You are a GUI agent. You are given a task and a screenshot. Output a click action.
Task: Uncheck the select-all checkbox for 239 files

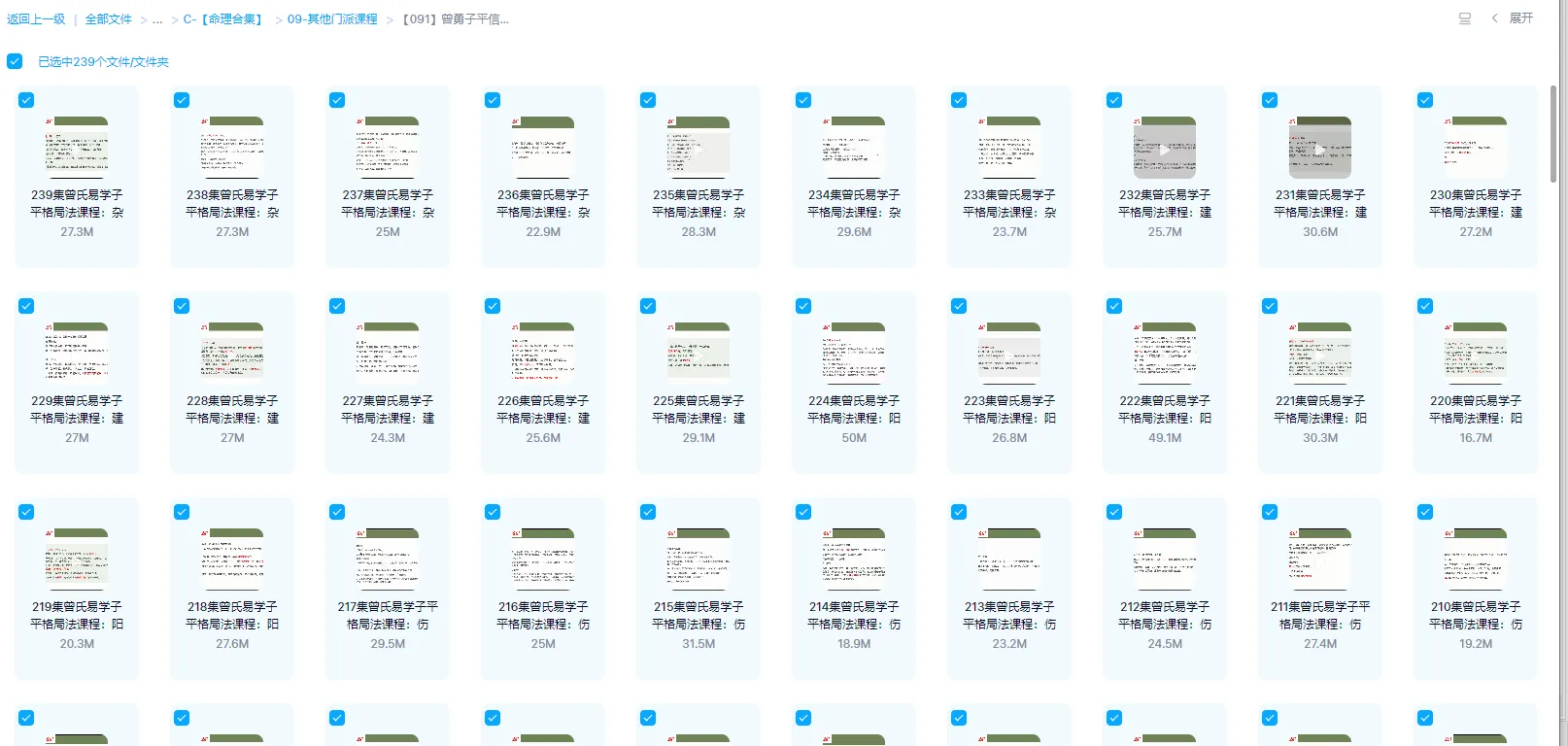(x=15, y=61)
